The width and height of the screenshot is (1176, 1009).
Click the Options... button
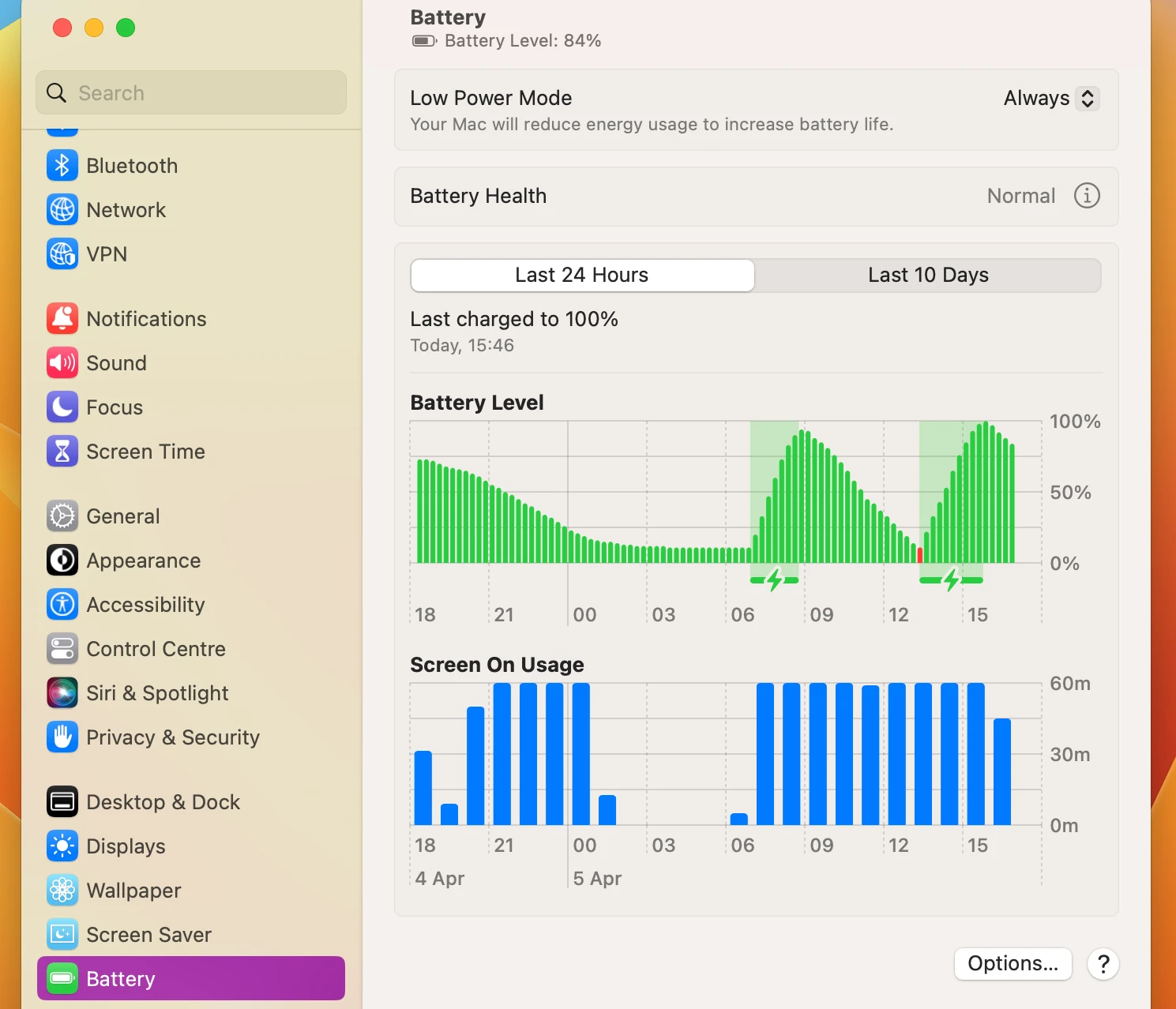pos(1013,963)
